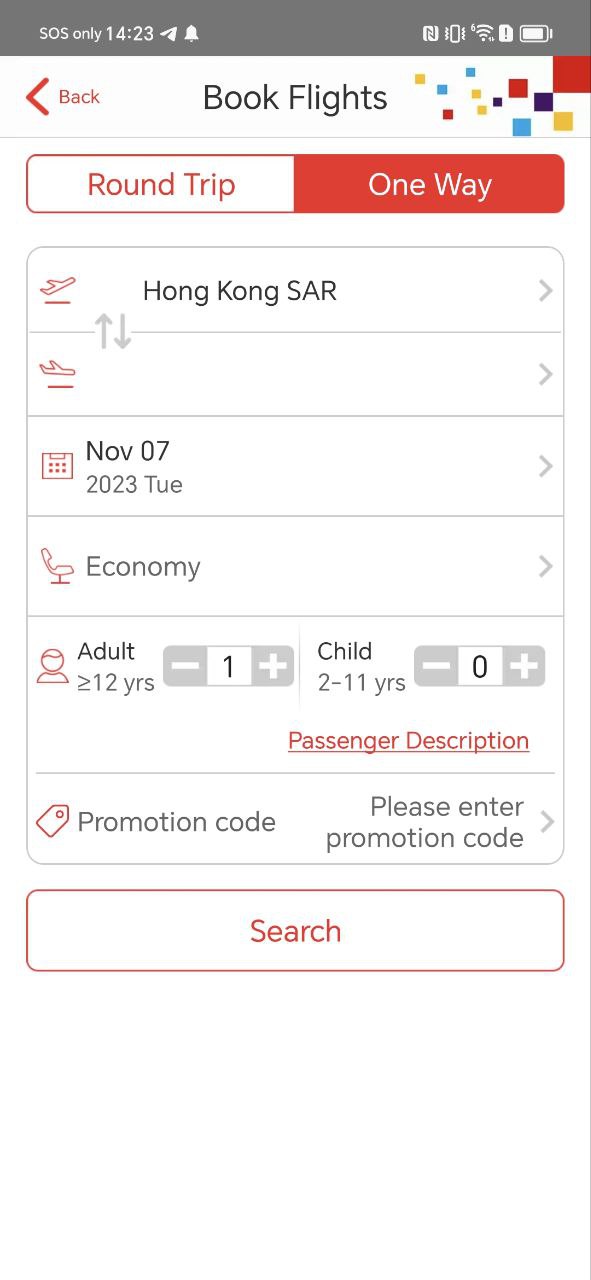Increase child count with plus button
This screenshot has height=1280, width=591.
pyautogui.click(x=524, y=666)
